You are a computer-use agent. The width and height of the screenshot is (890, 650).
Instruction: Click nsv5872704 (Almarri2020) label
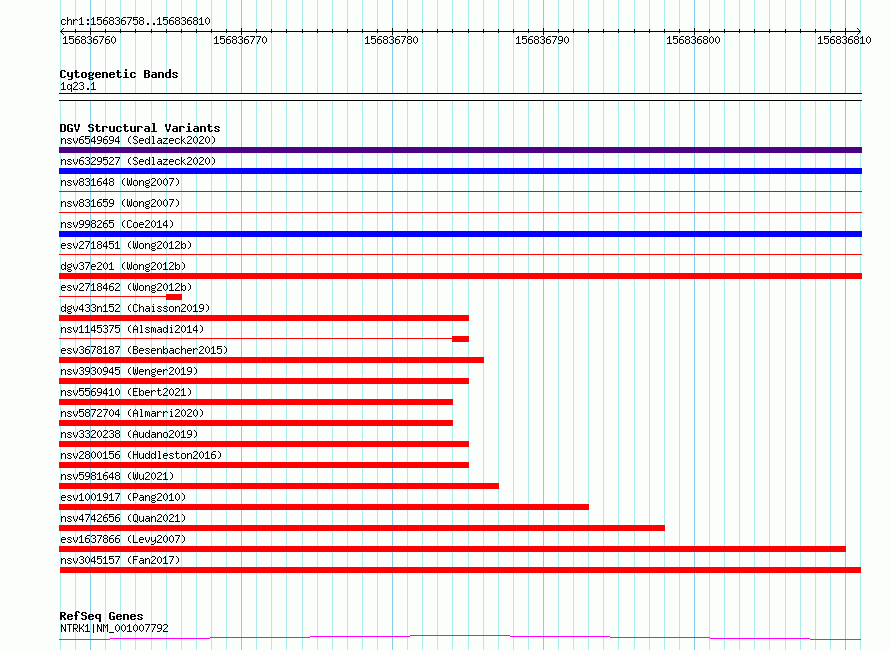[132, 413]
